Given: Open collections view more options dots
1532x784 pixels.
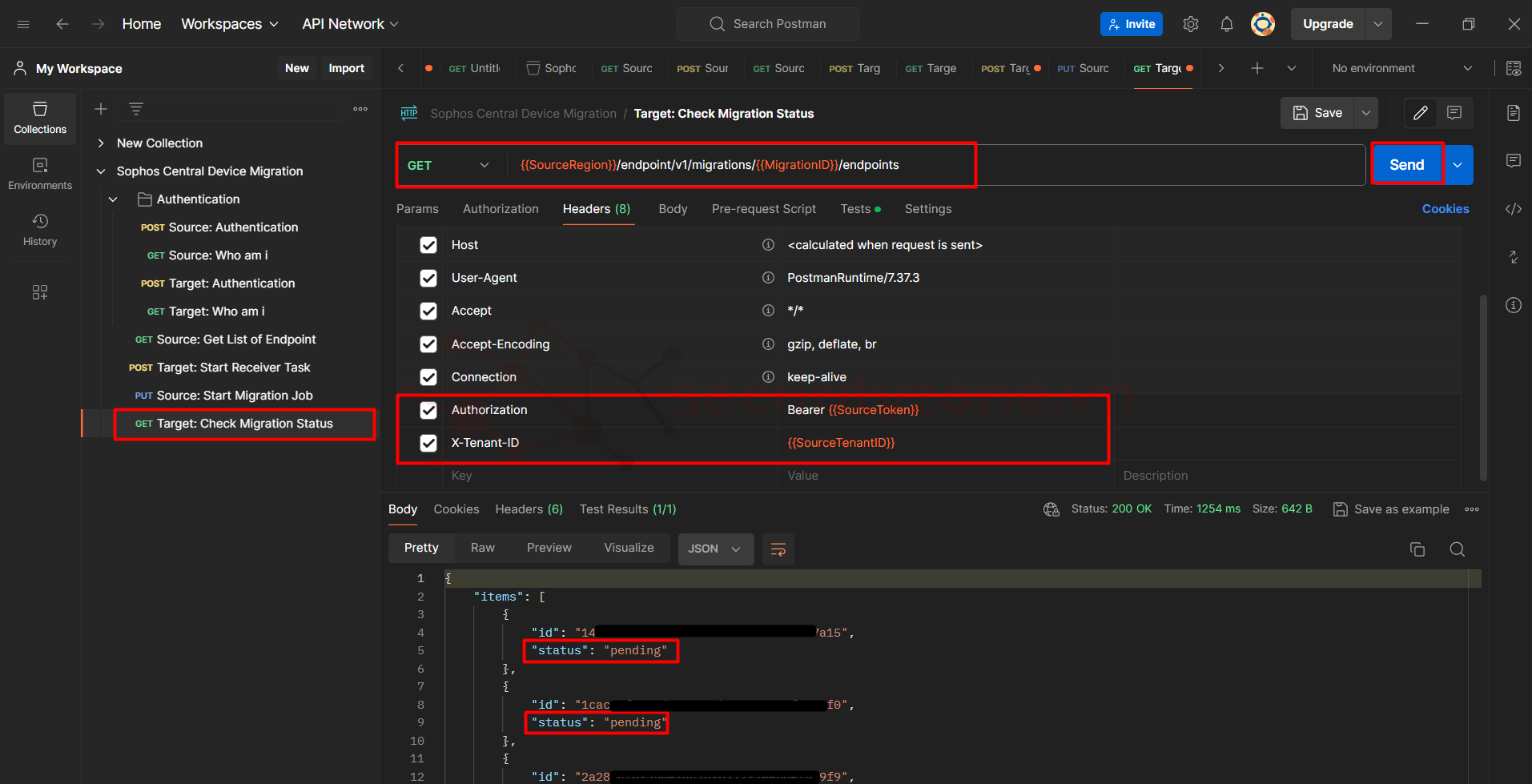Looking at the screenshot, I should [360, 109].
